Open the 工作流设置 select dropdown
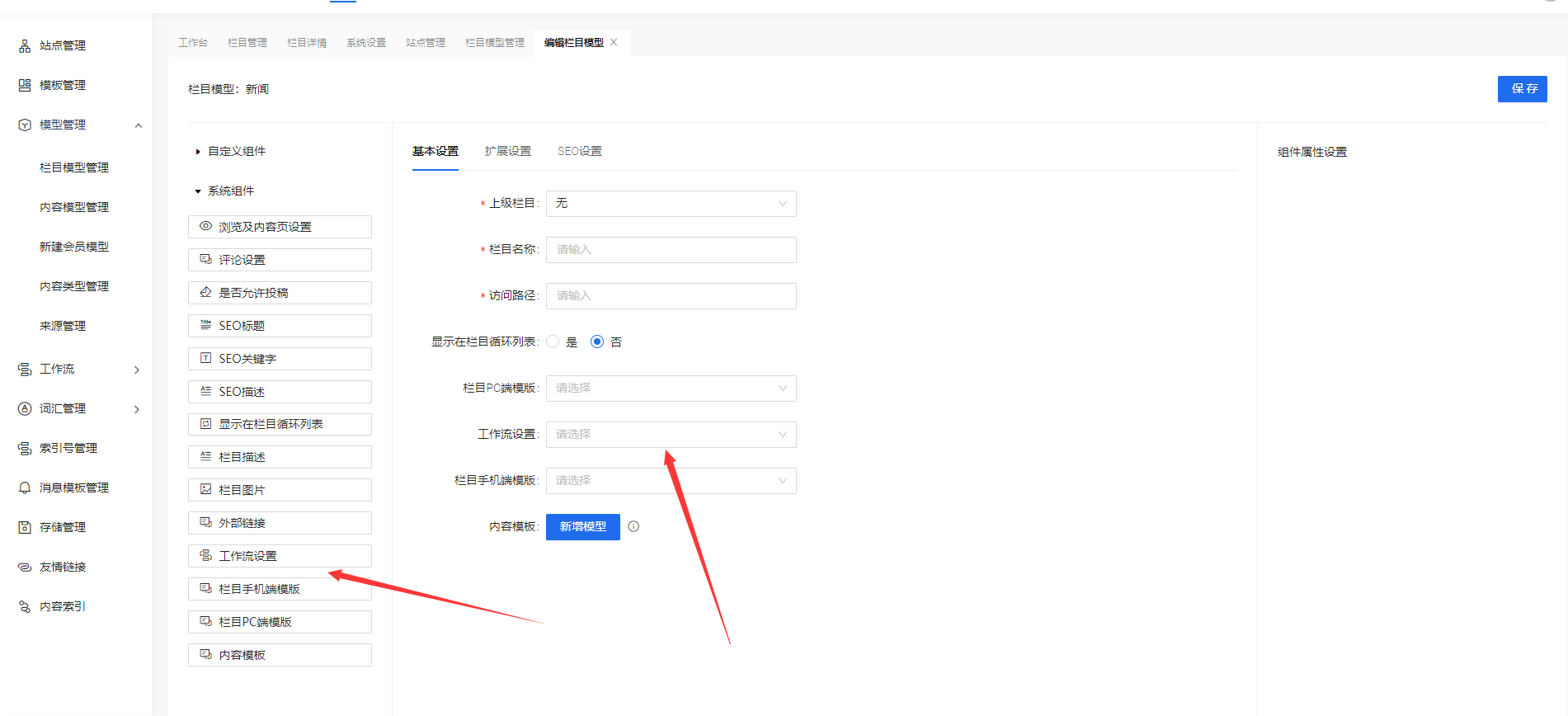Screen dimensions: 1568x716 tap(671, 435)
